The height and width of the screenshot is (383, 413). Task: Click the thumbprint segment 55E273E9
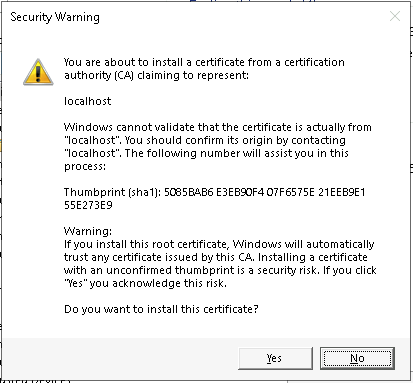[88, 205]
